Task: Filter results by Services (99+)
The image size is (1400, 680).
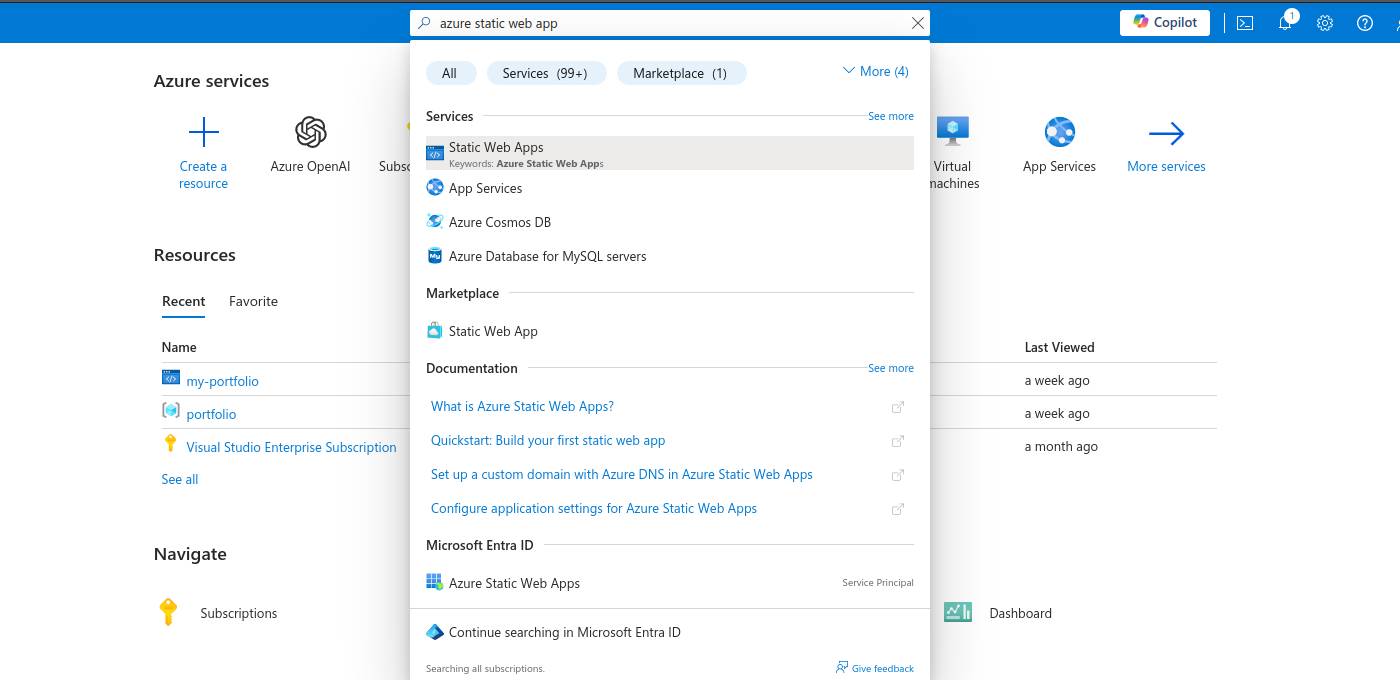Action: (545, 73)
